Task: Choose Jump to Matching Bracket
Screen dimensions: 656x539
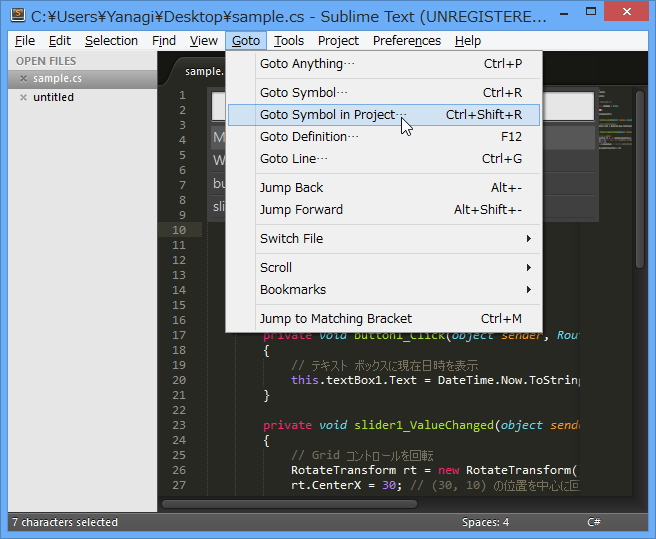Action: click(x=384, y=319)
